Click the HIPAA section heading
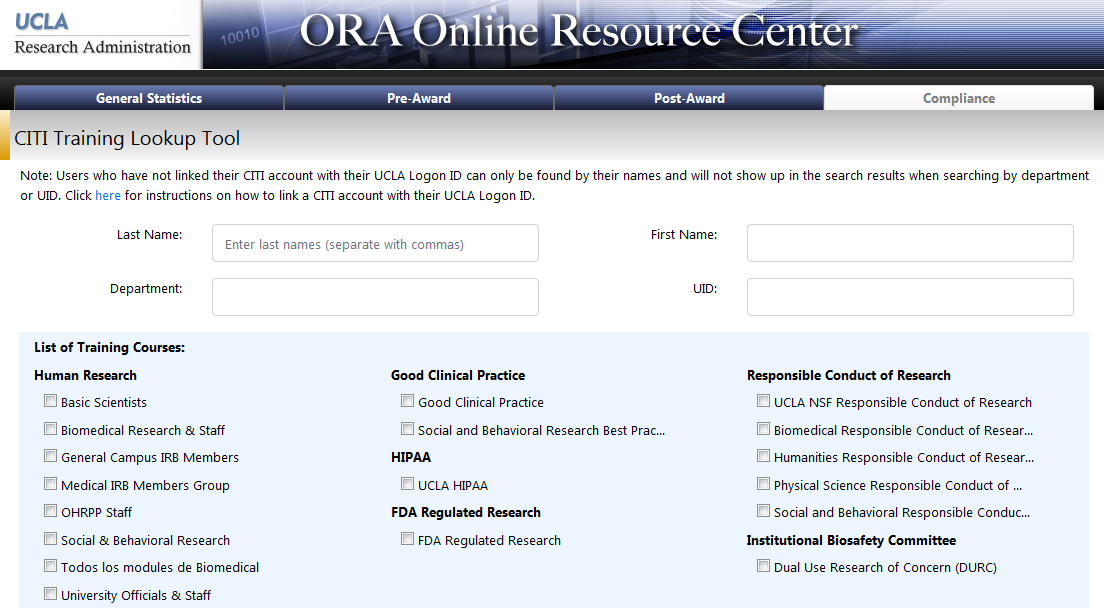 (410, 457)
